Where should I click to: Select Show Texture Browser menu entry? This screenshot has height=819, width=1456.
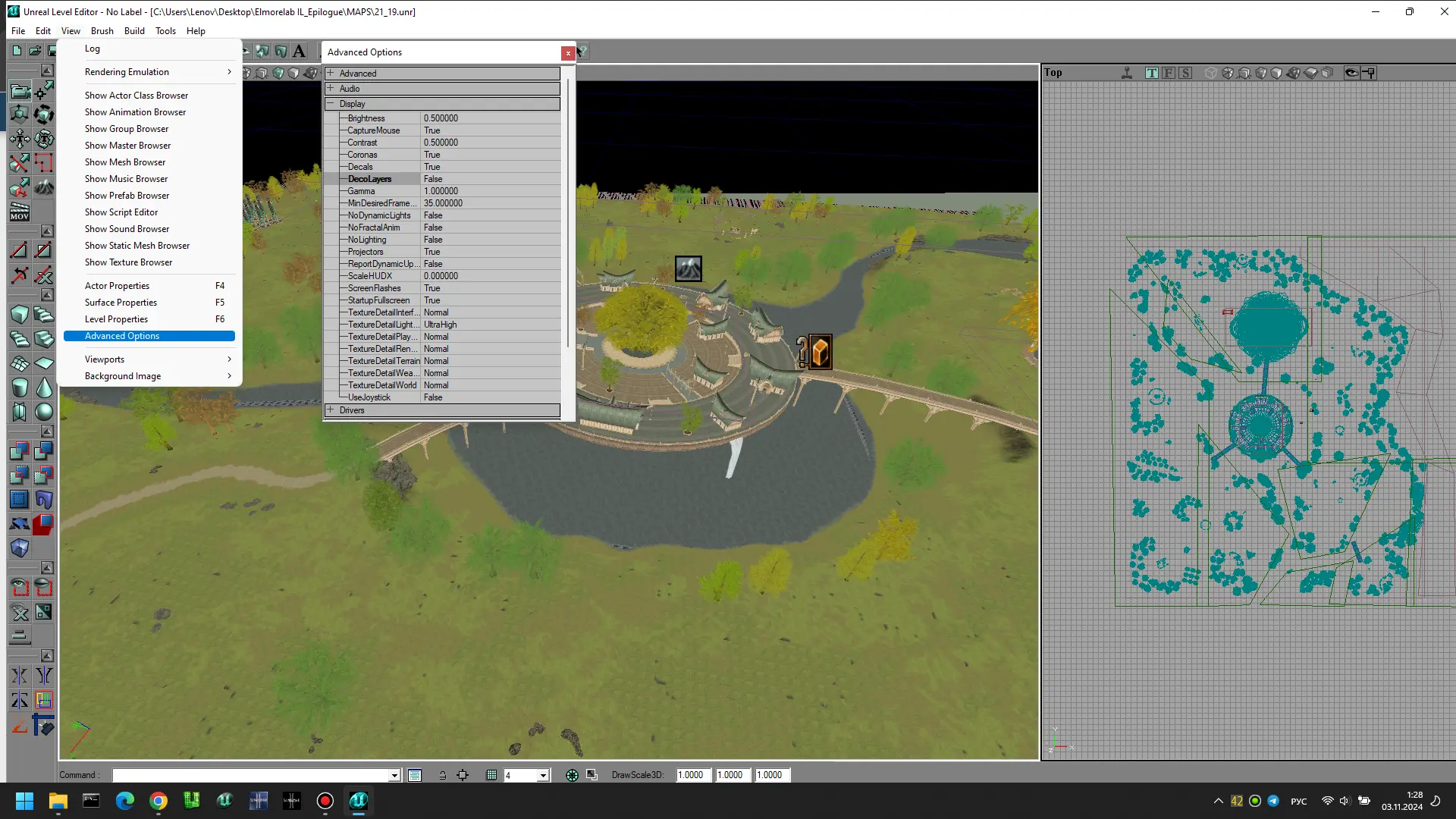128,262
